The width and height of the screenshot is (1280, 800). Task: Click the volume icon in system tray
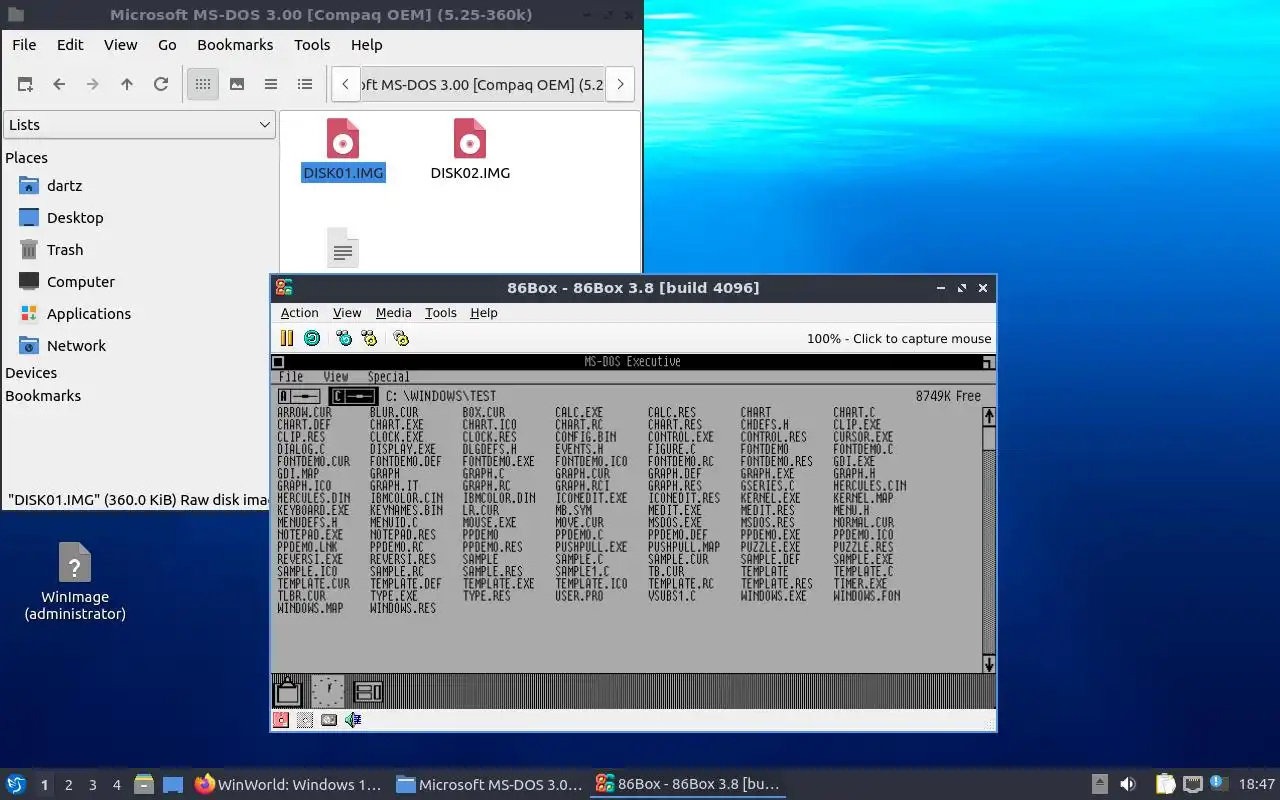point(1127,784)
